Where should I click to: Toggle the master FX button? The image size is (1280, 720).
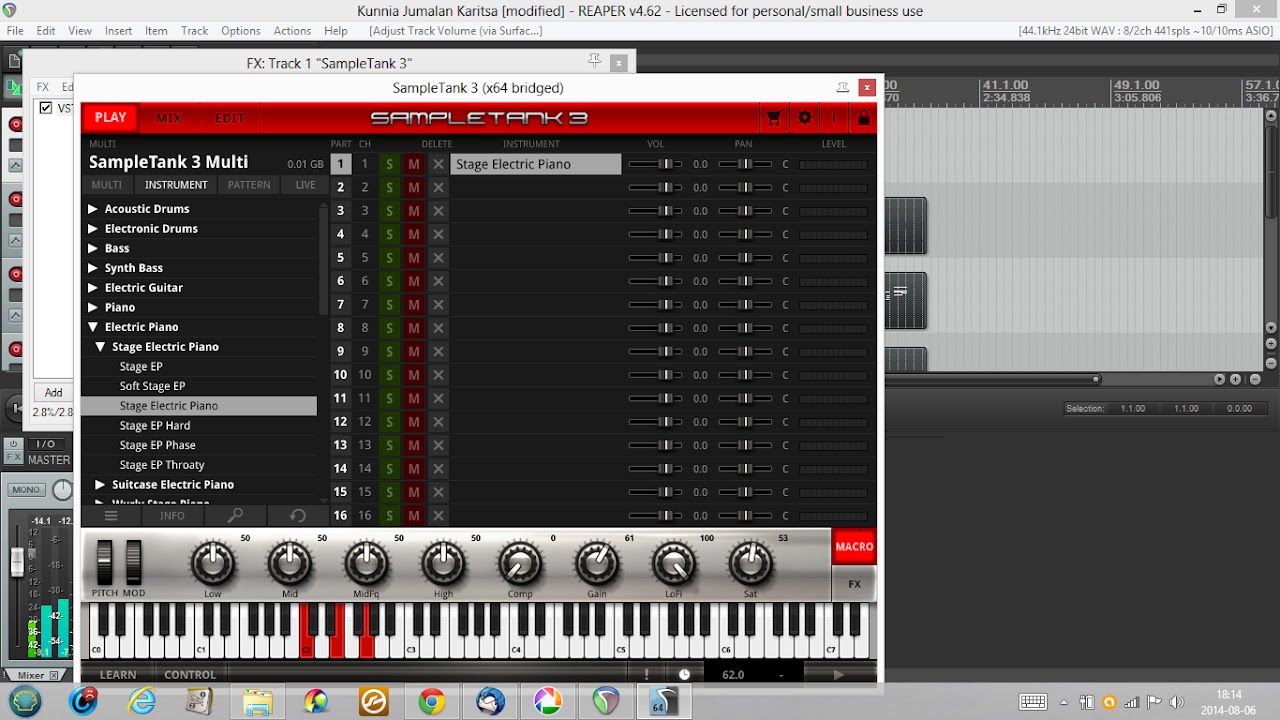[13, 458]
